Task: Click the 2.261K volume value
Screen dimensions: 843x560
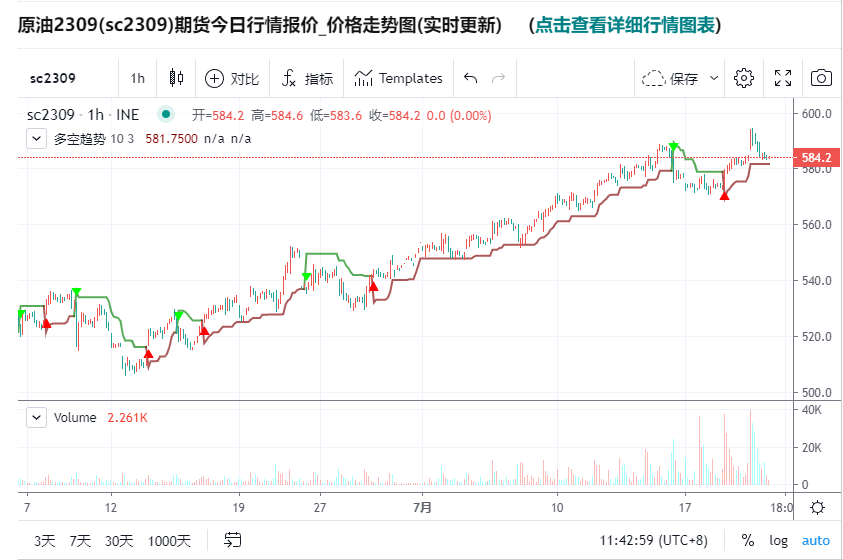Action: point(127,418)
